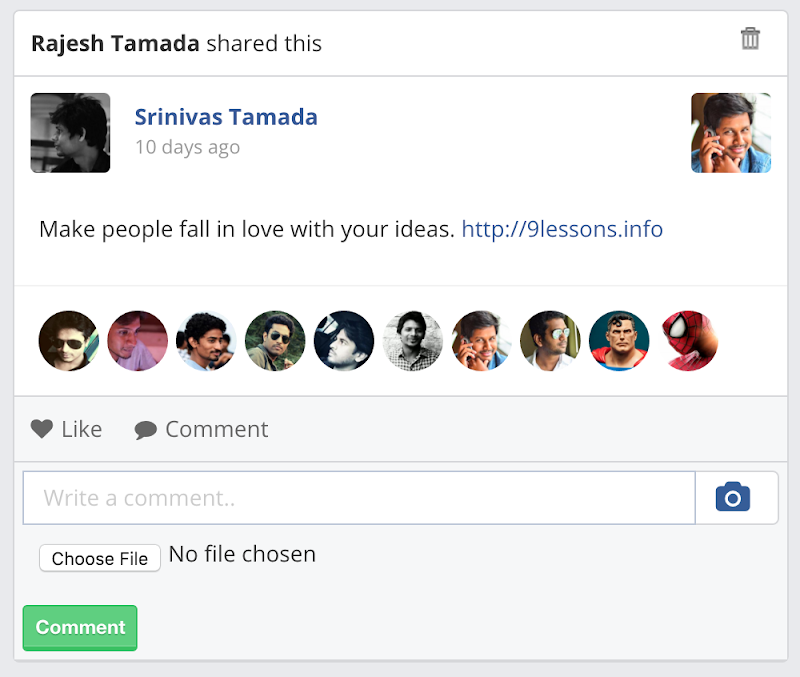
Task: Select the black-and-white liker avatar
Action: click(413, 341)
